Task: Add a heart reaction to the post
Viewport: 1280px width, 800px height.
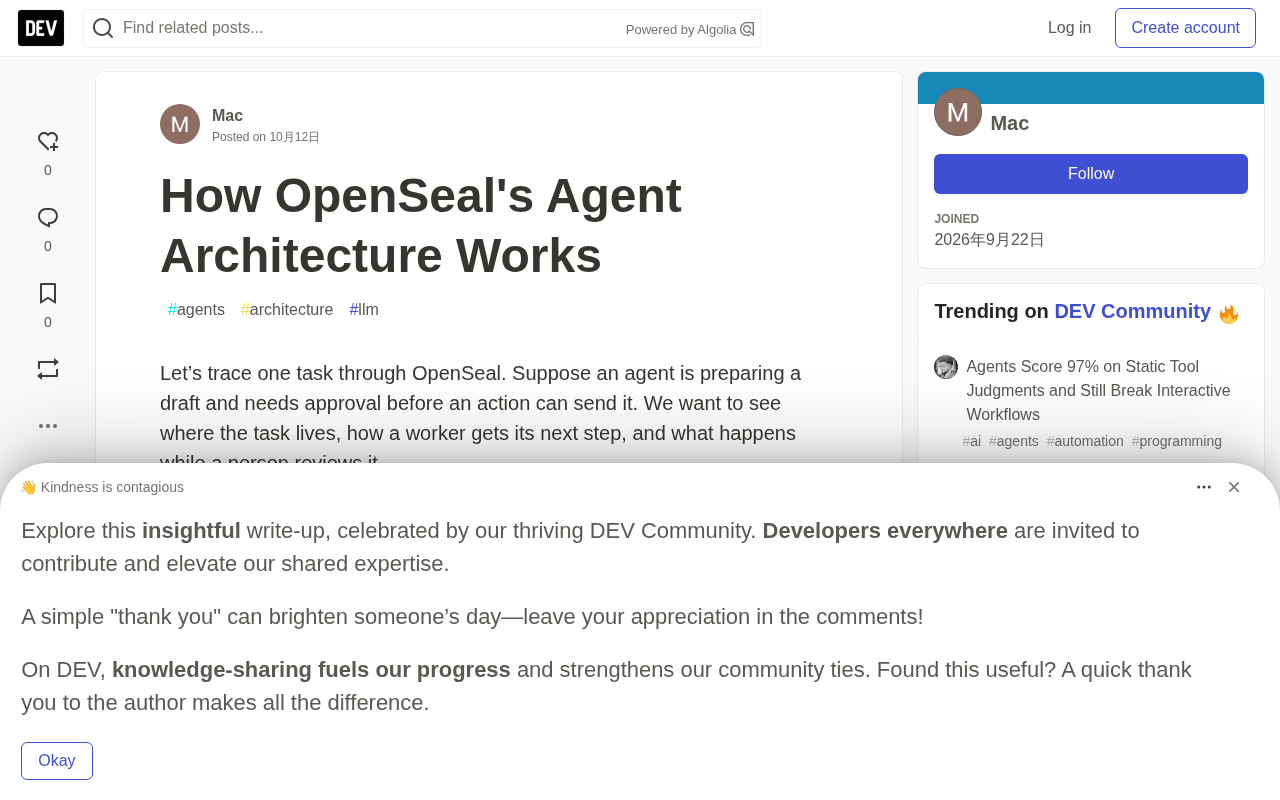Action: tap(48, 142)
